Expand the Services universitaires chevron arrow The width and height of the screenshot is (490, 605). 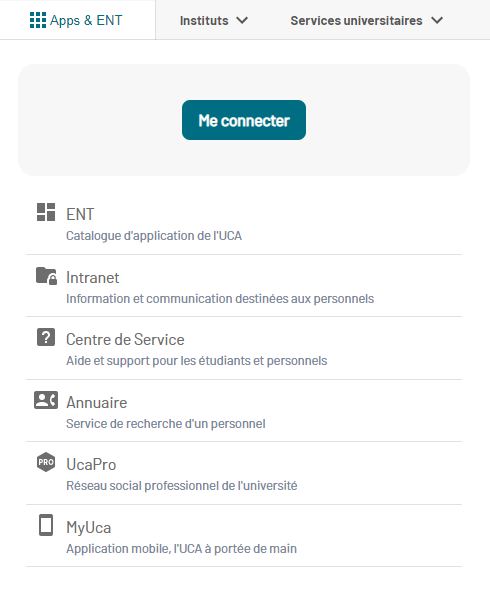pyautogui.click(x=437, y=20)
